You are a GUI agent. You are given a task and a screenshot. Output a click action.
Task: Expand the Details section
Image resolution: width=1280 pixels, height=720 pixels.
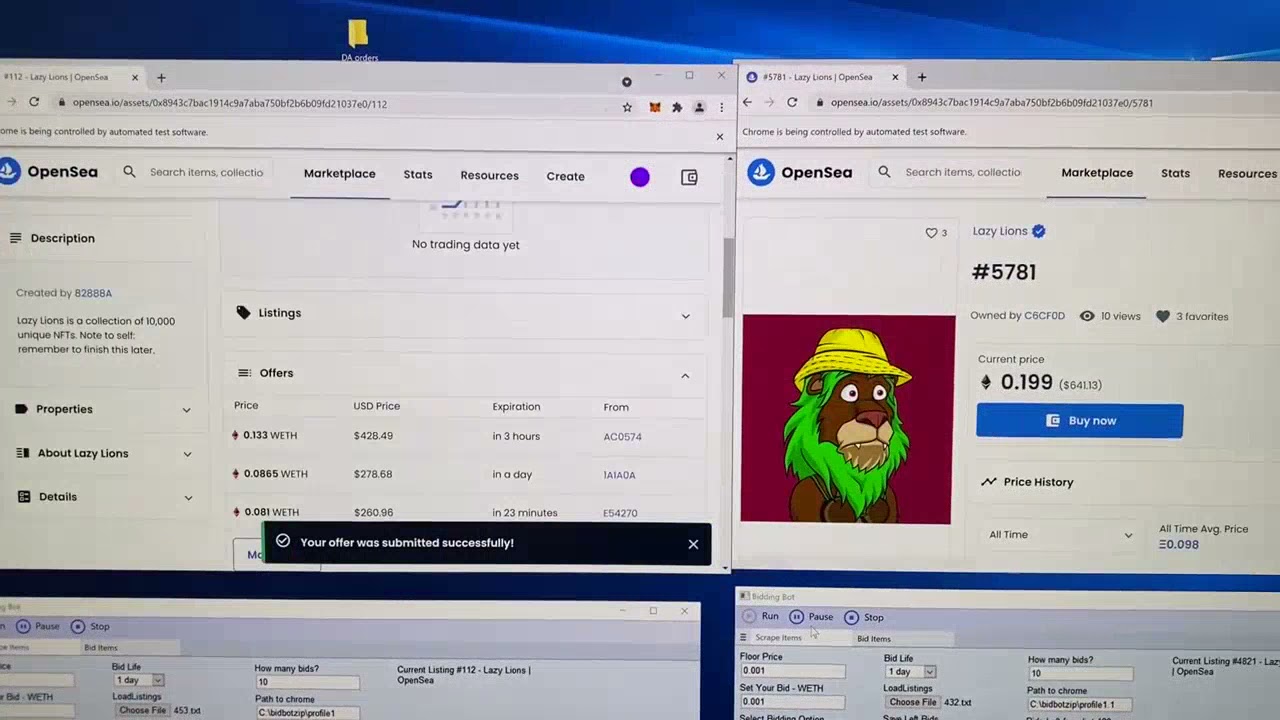(187, 497)
